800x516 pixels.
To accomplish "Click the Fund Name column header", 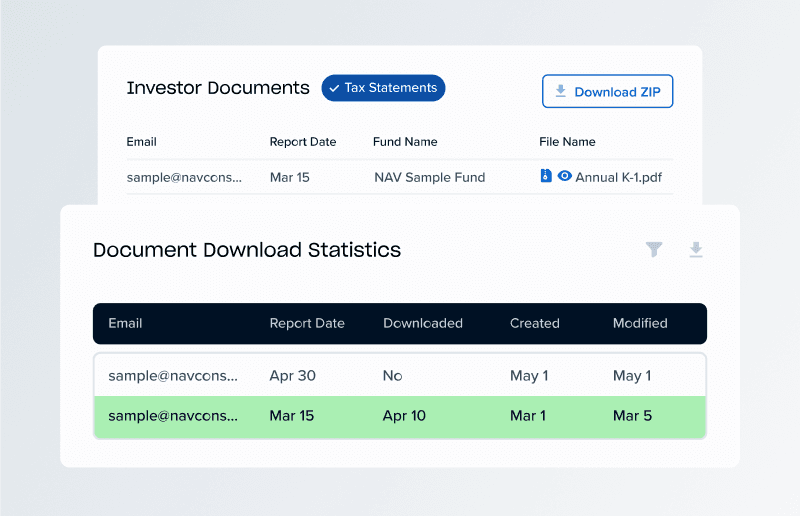I will tap(405, 141).
